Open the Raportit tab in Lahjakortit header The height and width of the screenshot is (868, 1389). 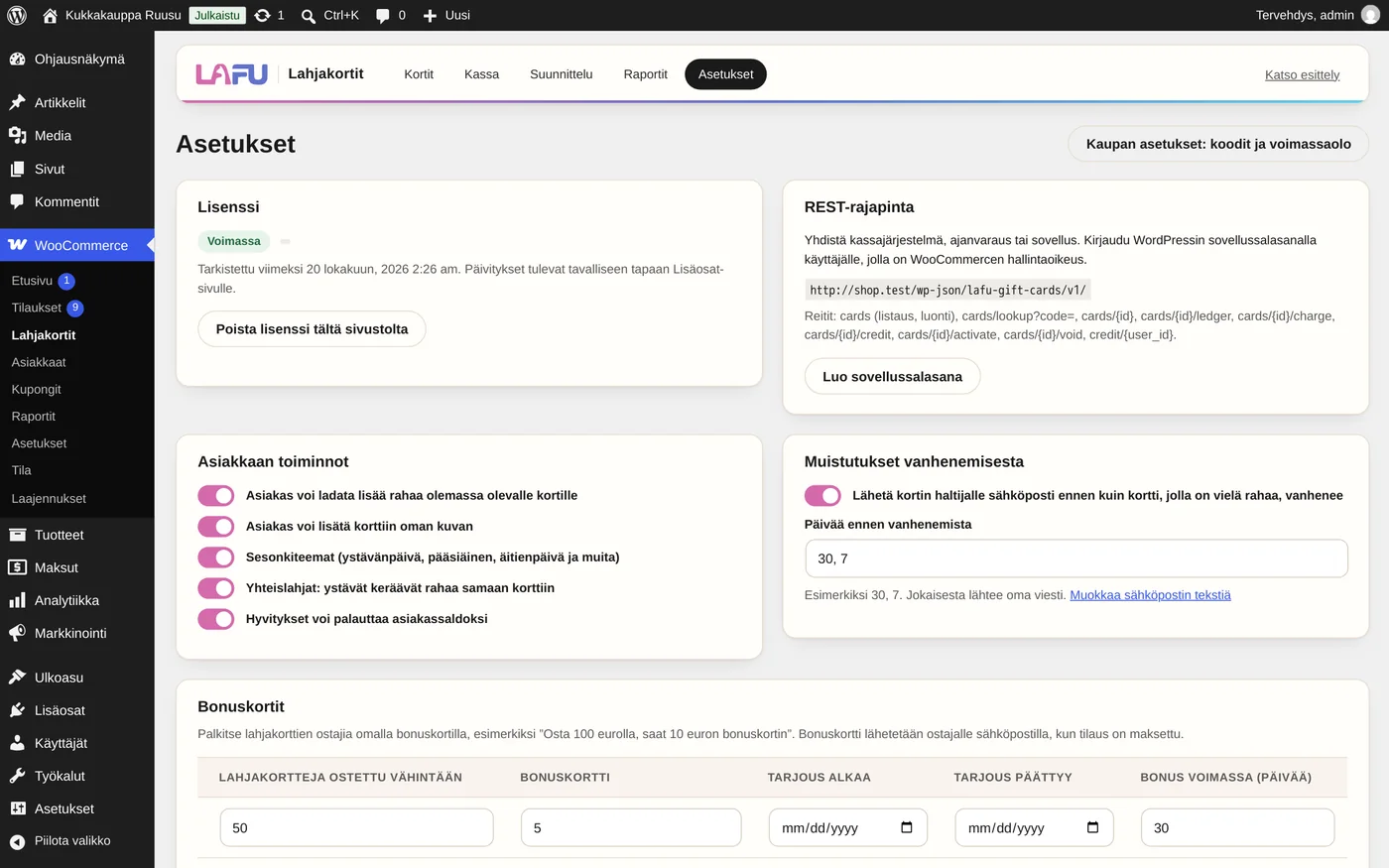[x=646, y=74]
